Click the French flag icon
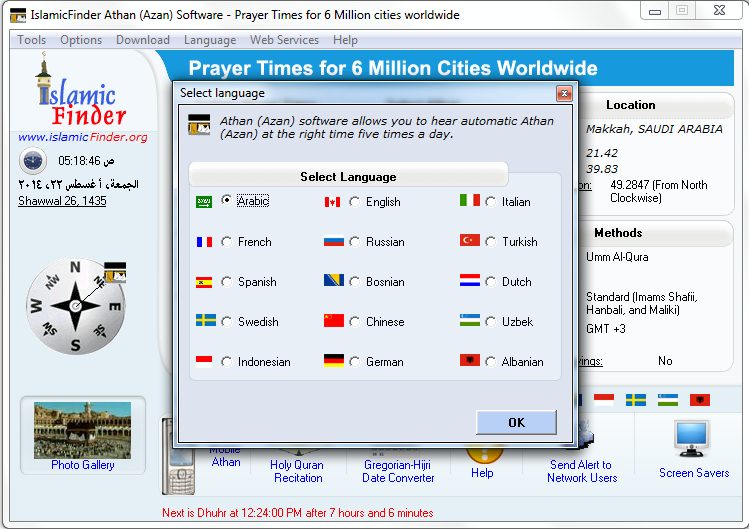 (204, 242)
